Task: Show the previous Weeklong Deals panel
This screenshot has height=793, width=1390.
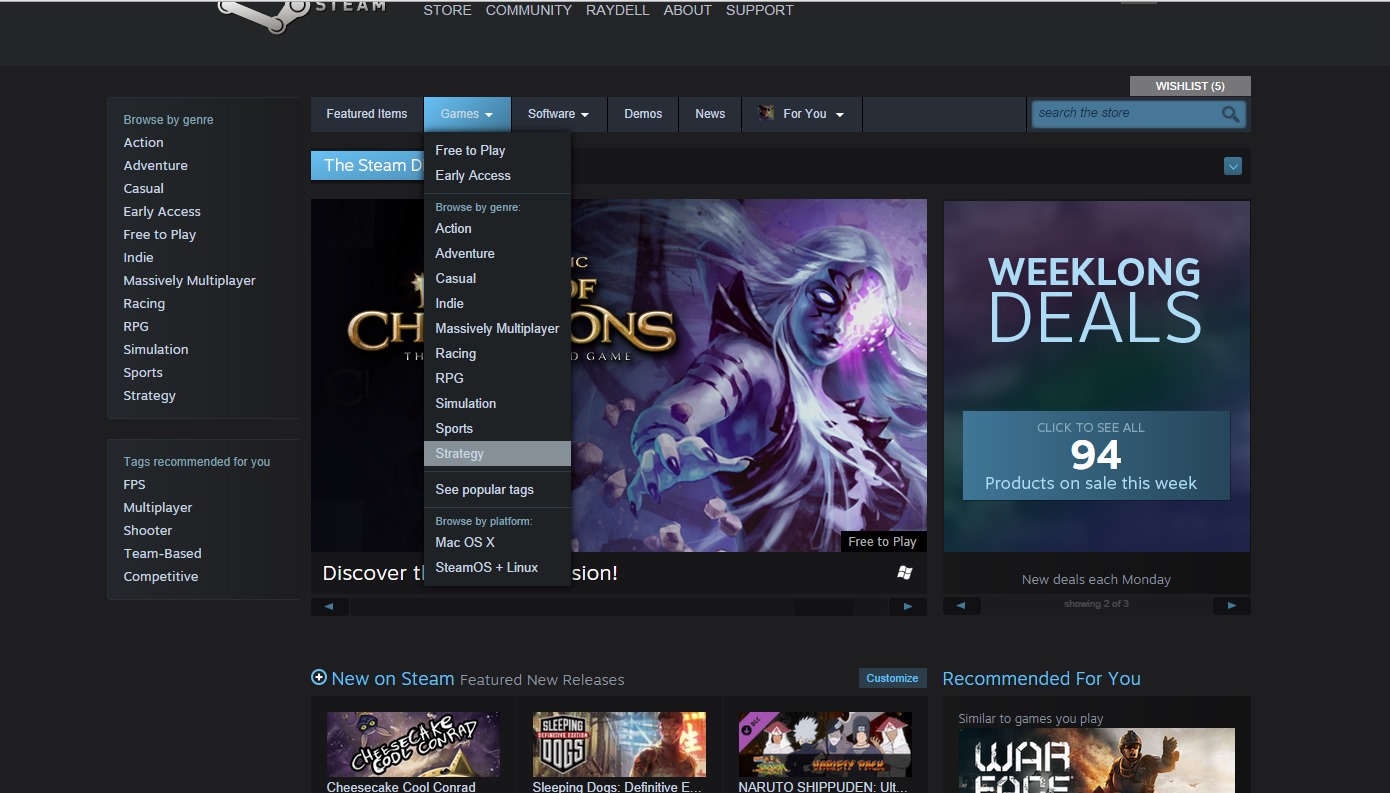Action: 961,605
